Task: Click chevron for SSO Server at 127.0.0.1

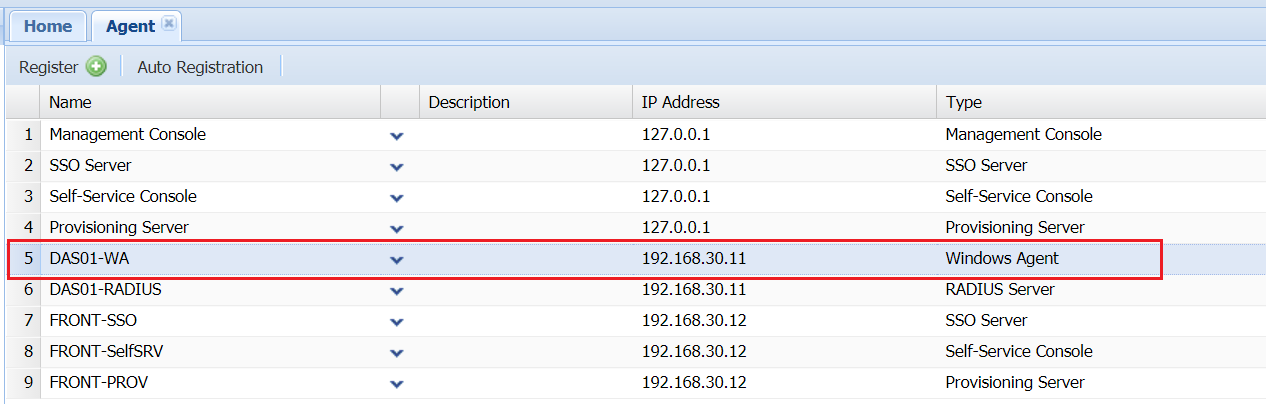Action: [x=397, y=166]
